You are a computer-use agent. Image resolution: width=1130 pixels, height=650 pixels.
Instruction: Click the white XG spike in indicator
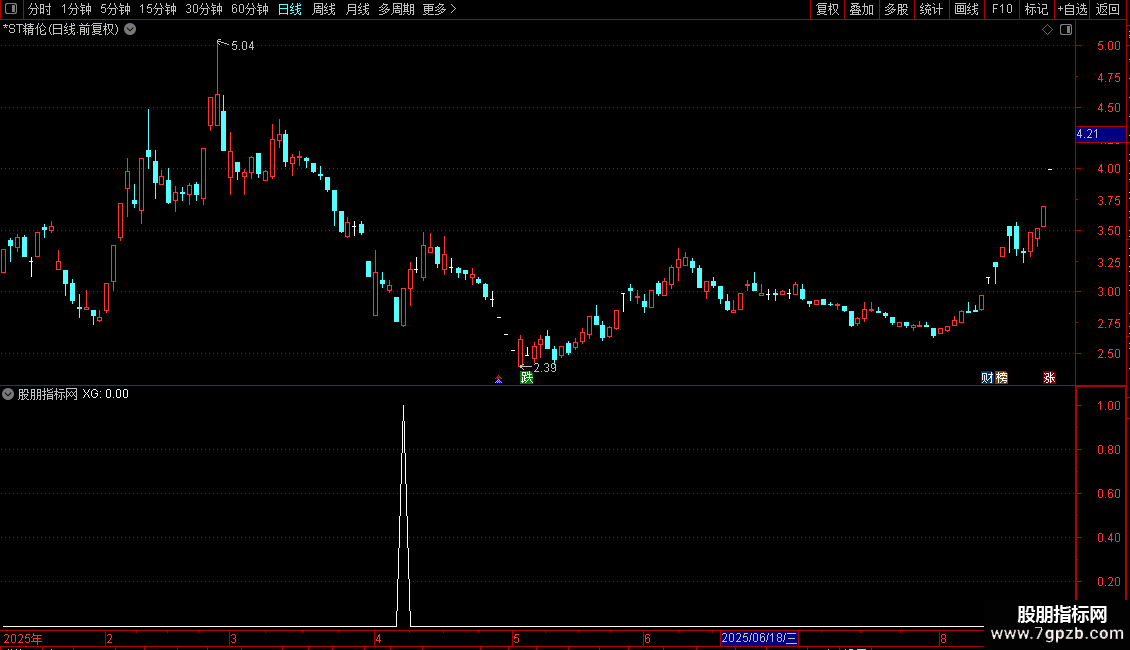tap(404, 515)
